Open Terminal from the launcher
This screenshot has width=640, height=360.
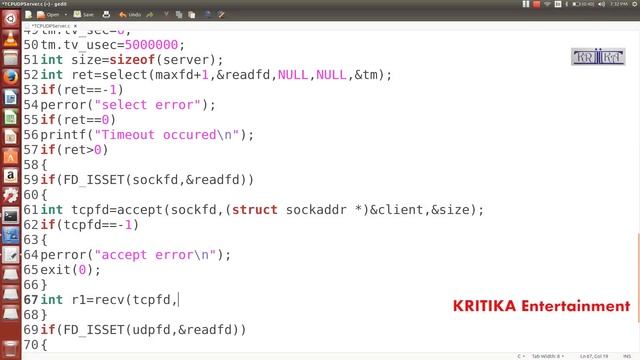point(11,216)
